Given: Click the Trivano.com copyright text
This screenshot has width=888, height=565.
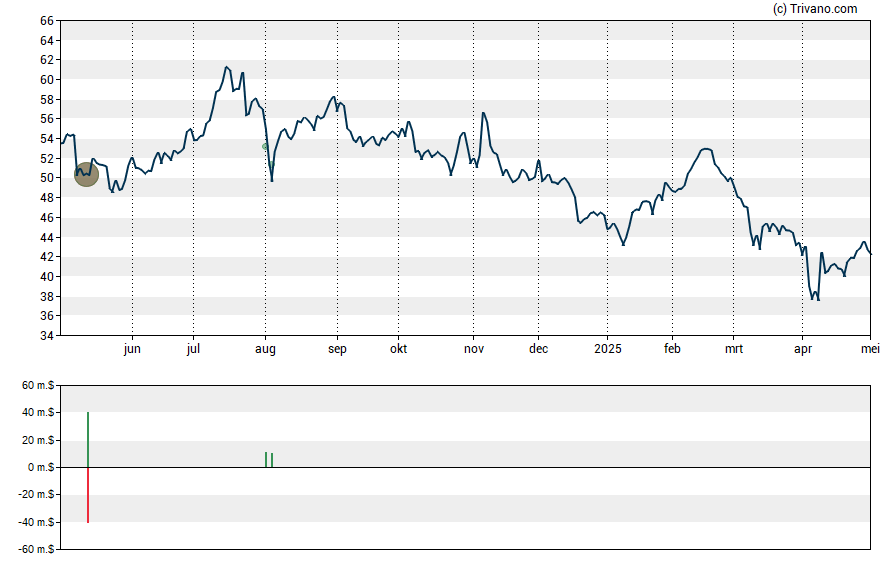Looking at the screenshot, I should 815,8.
